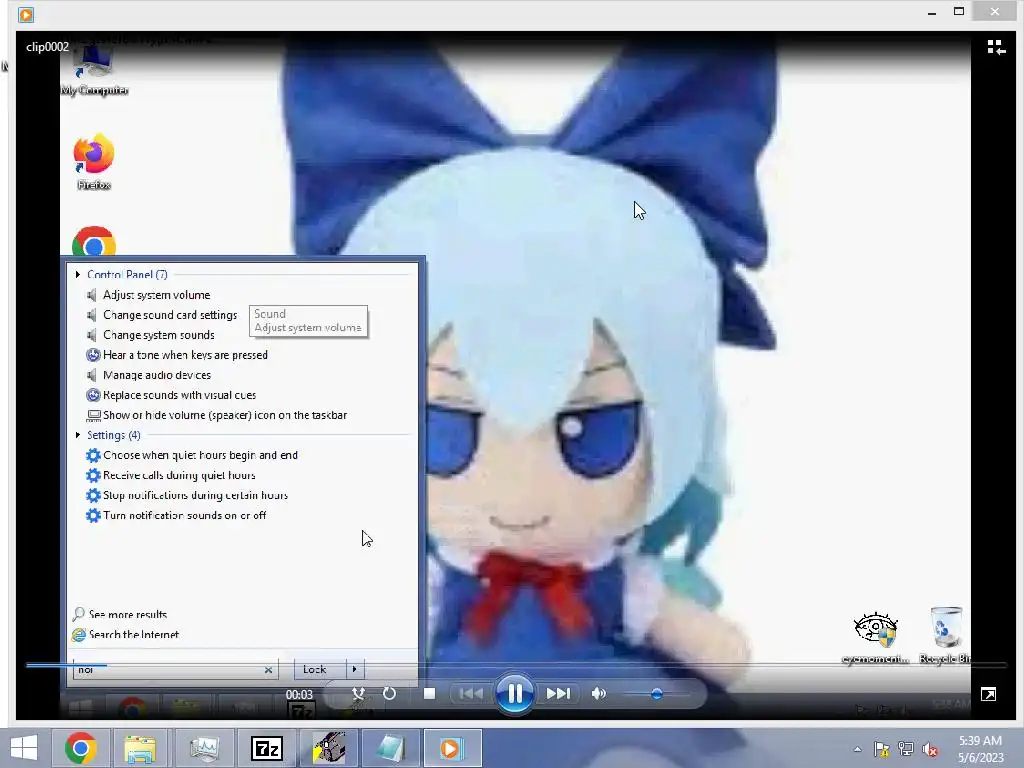Skip to the next clip
Image resolution: width=1024 pixels, height=768 pixels.
tap(558, 694)
